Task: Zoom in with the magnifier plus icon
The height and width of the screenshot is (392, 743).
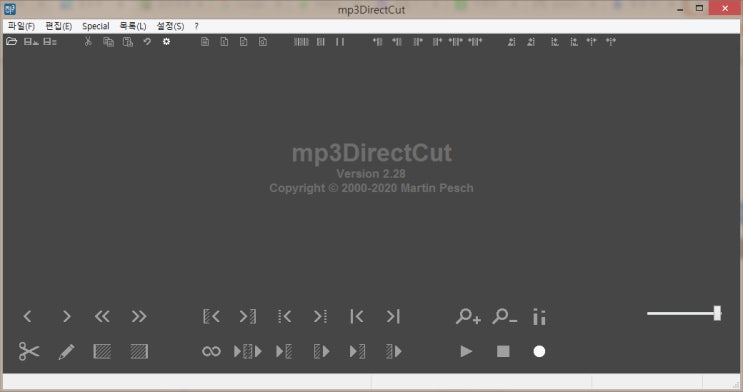Action: (x=468, y=316)
